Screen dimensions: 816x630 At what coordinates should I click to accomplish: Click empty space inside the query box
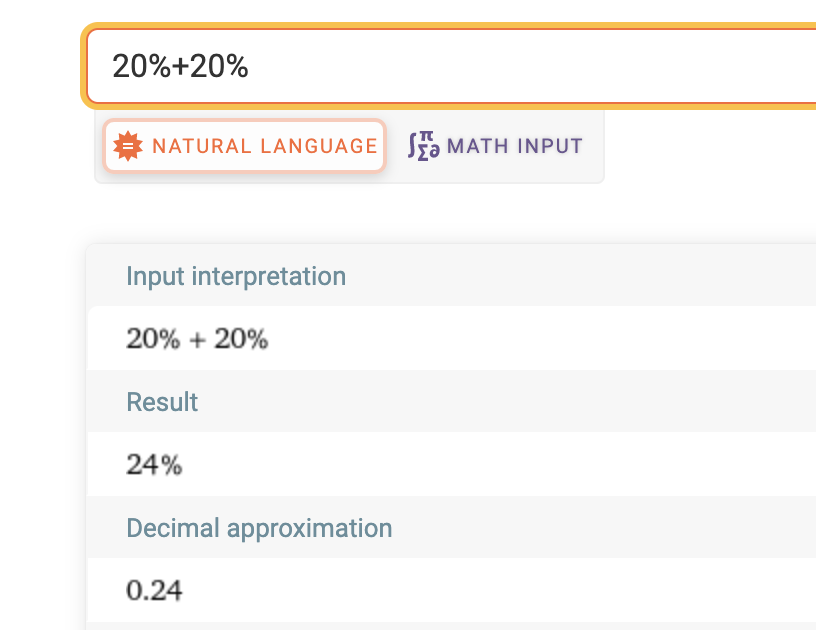[550, 67]
